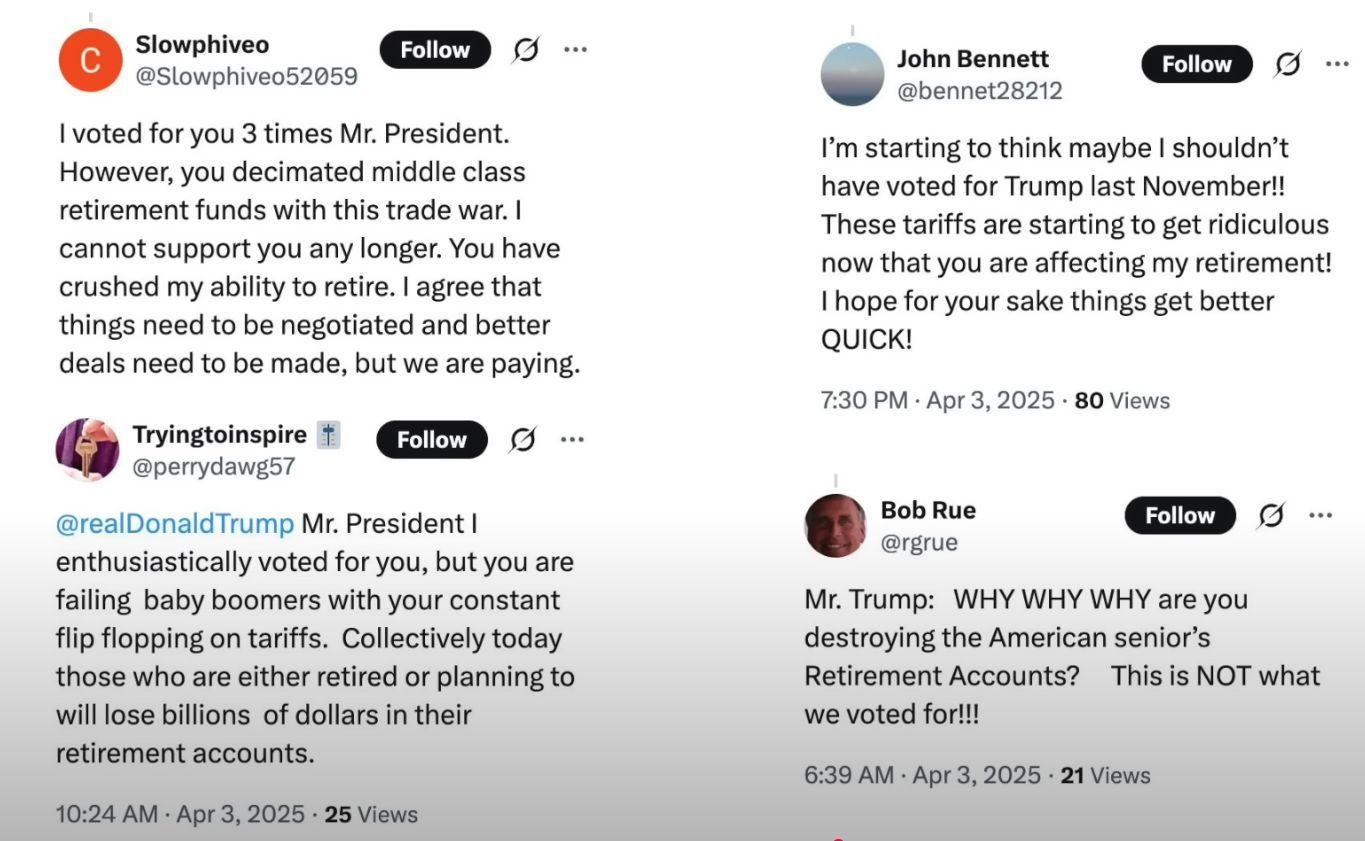This screenshot has height=841, width=1365.
Task: Open Slowphiveo's orange C avatar
Action: (x=90, y=60)
